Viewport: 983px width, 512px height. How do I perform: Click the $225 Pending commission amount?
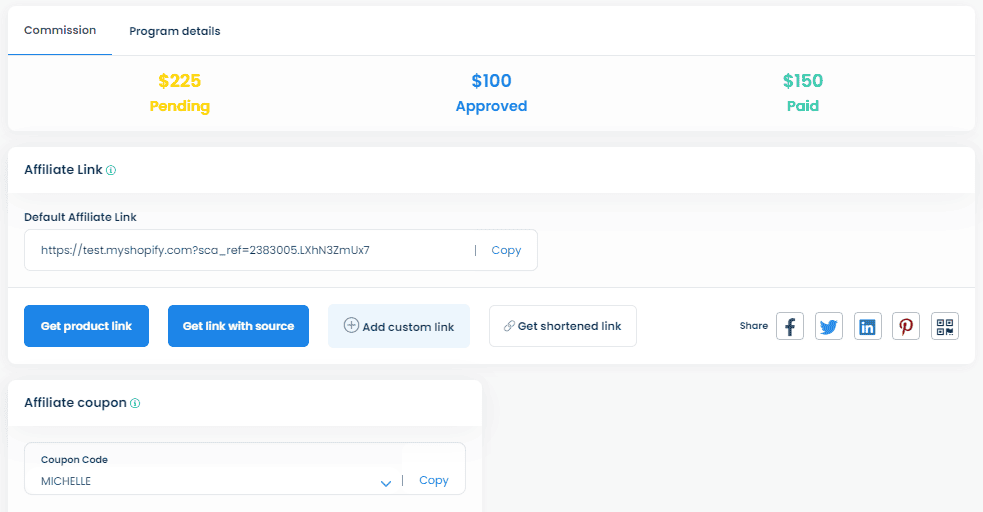[179, 81]
